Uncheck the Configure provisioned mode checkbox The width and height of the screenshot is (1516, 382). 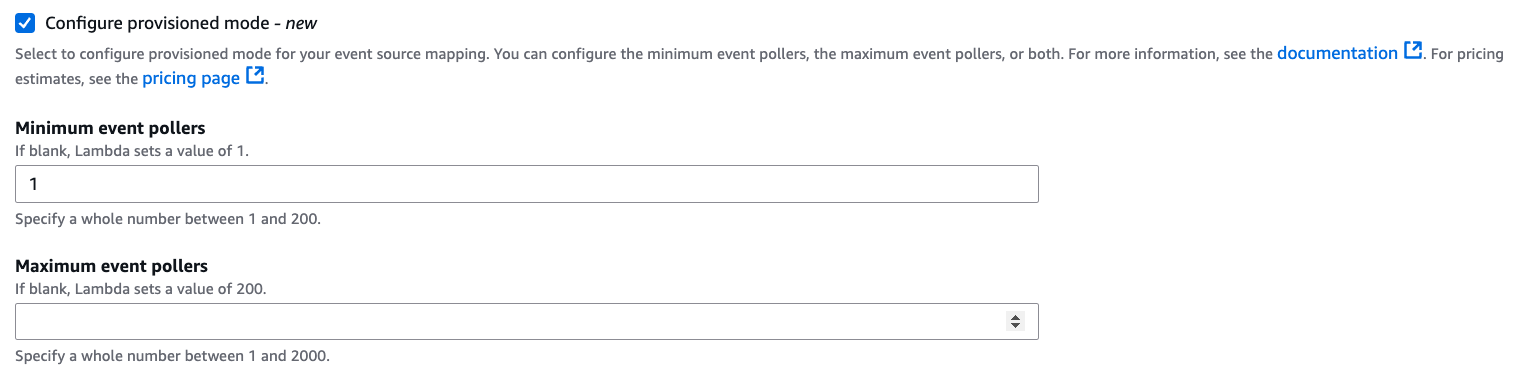(26, 22)
